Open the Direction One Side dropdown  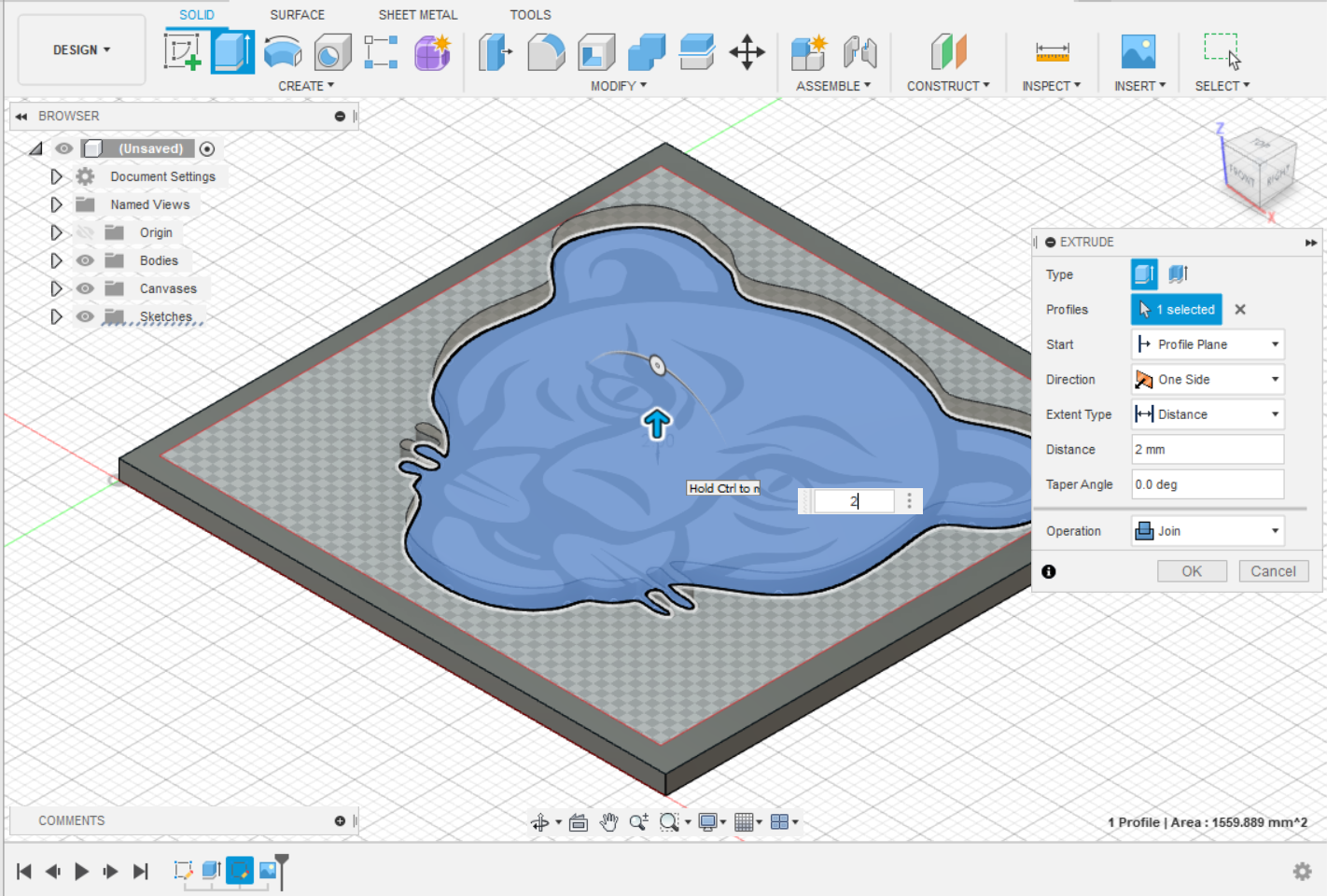(x=1208, y=379)
